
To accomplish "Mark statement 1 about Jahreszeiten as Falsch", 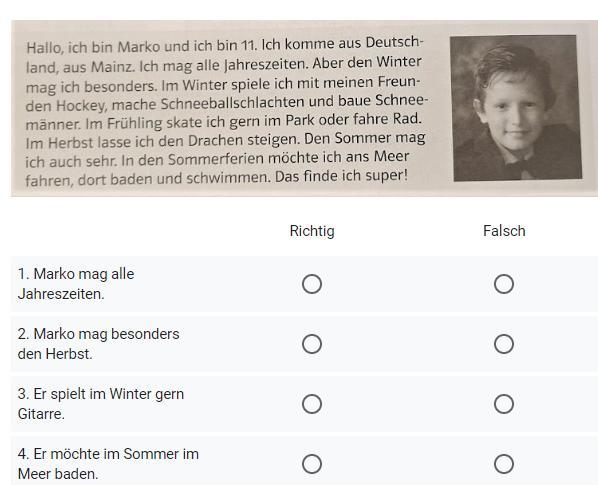I will (504, 284).
